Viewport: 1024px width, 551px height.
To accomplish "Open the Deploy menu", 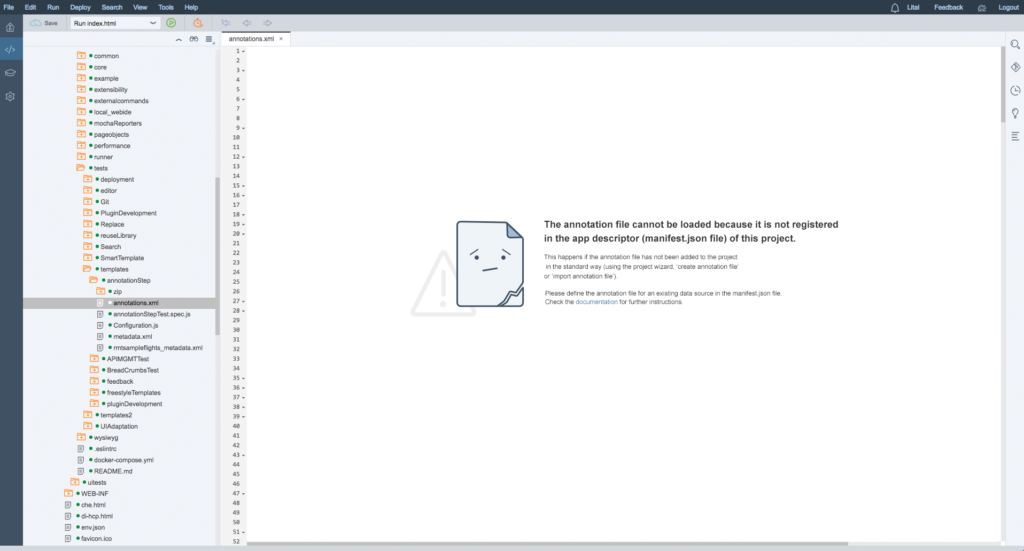I will pos(80,7).
